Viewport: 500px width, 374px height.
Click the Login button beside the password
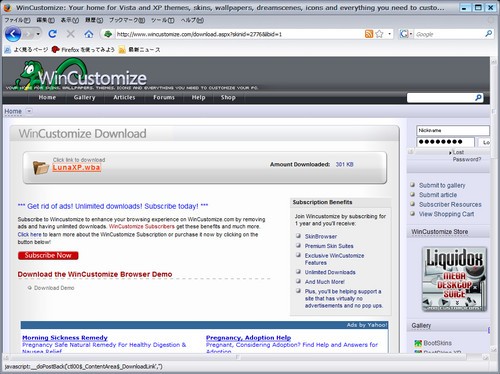click(x=485, y=142)
